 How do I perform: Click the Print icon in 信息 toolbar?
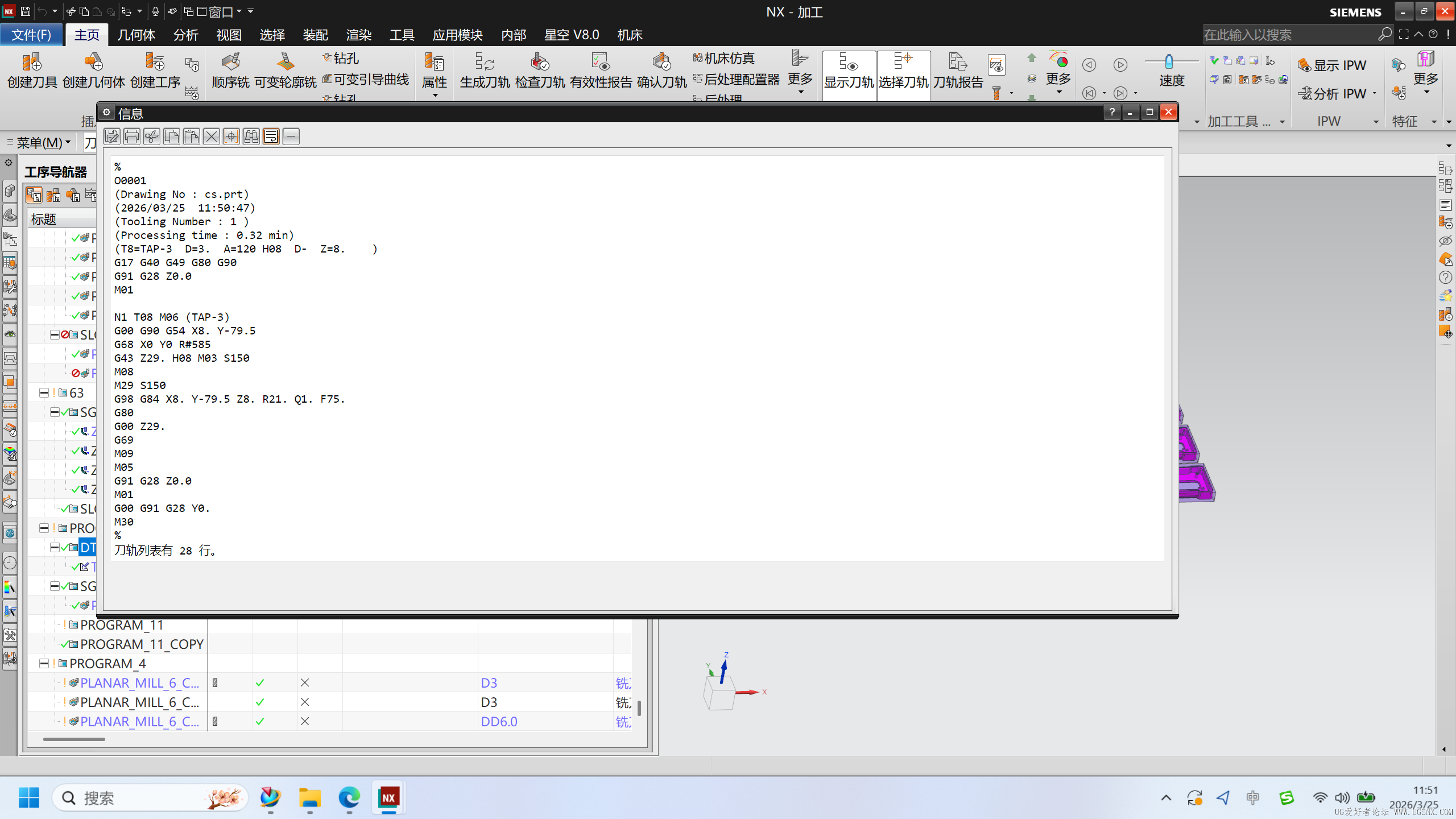coord(132,136)
